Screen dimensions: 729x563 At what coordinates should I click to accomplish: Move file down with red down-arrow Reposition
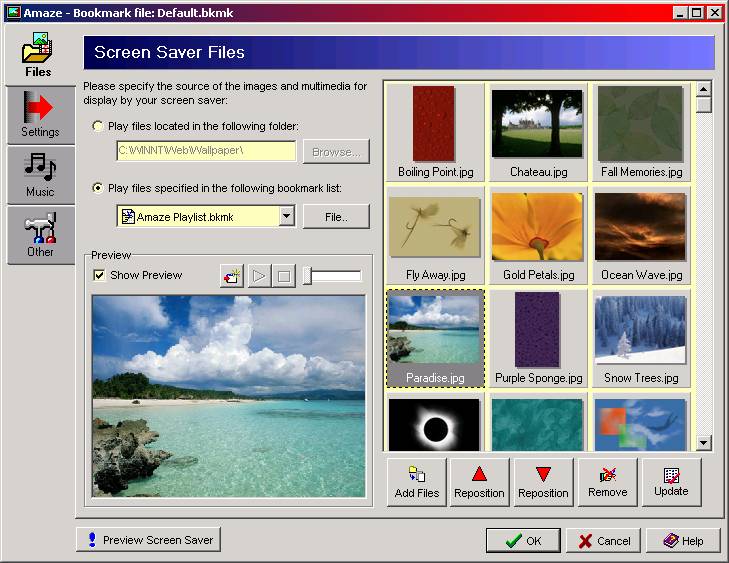(x=543, y=482)
